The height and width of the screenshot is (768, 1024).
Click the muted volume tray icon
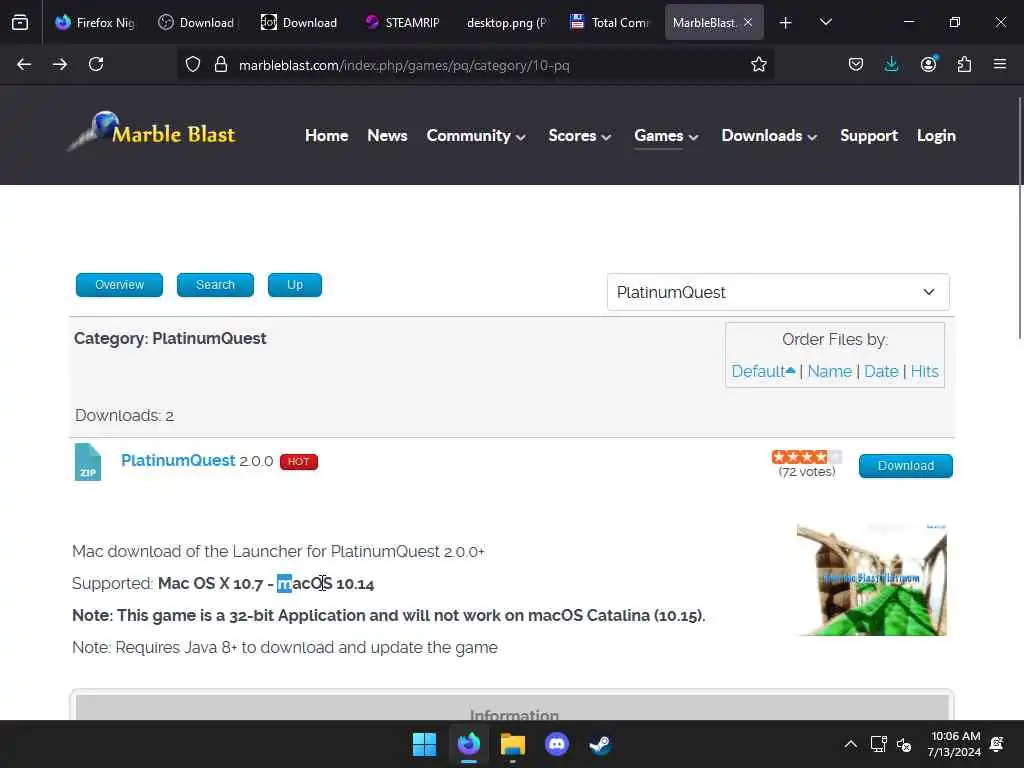[x=904, y=744]
